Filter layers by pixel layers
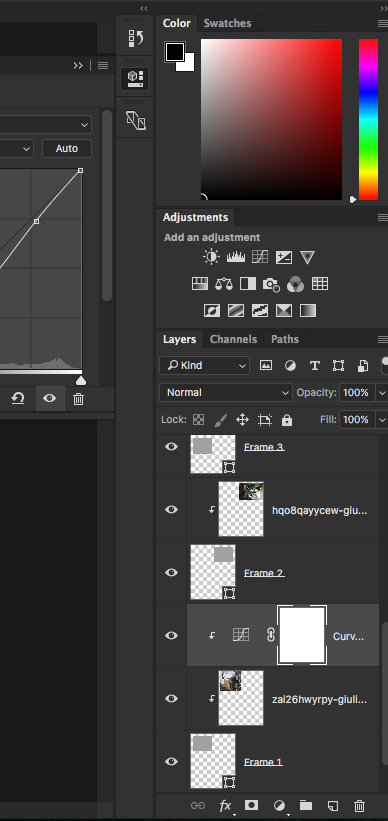Screen dimensions: 388x821 click(266, 365)
